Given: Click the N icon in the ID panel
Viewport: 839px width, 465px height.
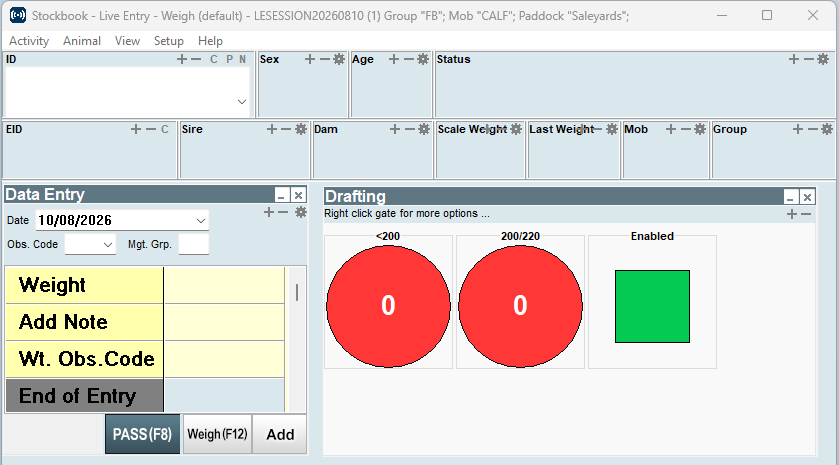Looking at the screenshot, I should tap(242, 59).
